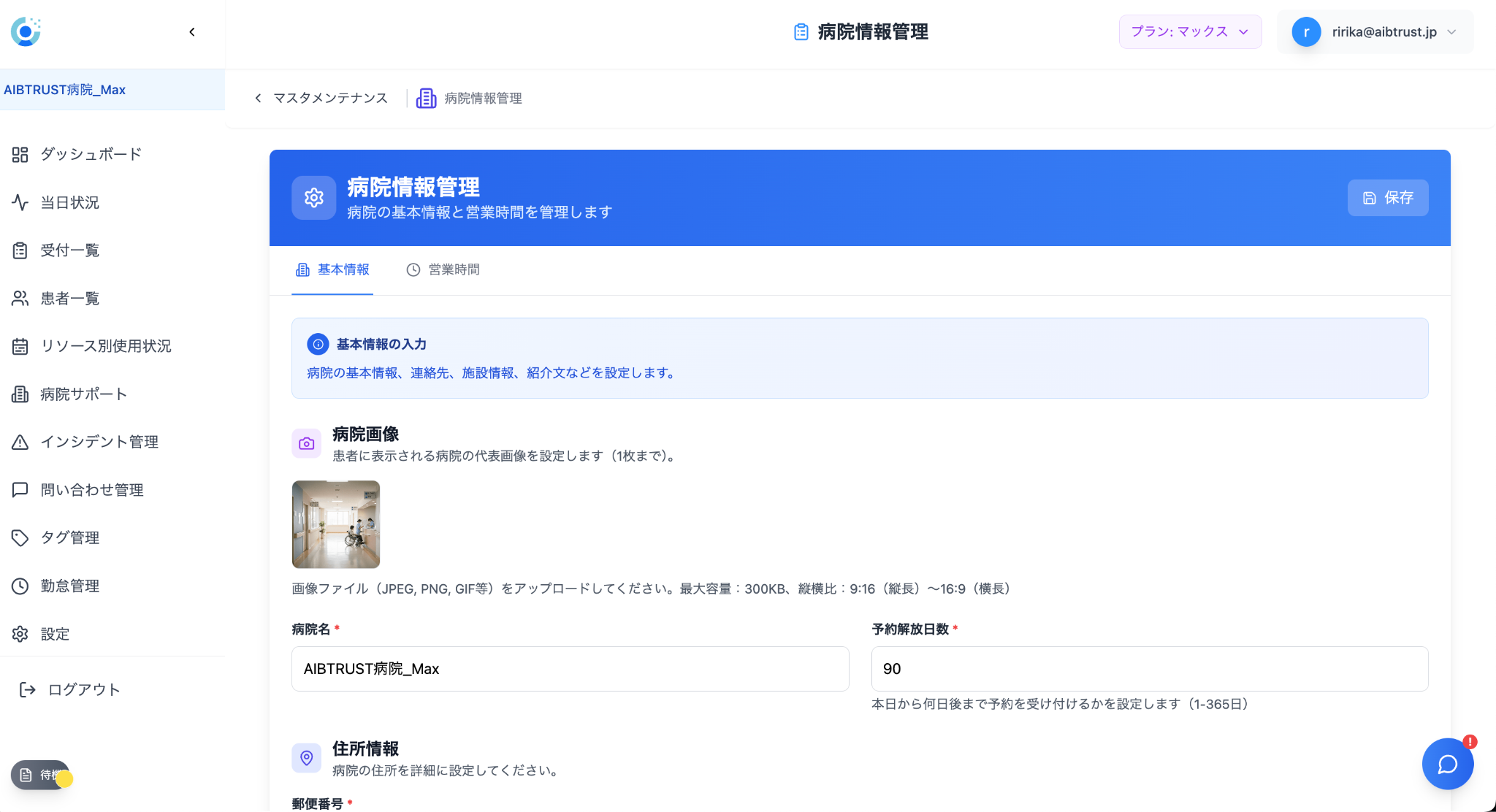
Task: Select 勤怠管理 in the sidebar
Action: point(70,586)
